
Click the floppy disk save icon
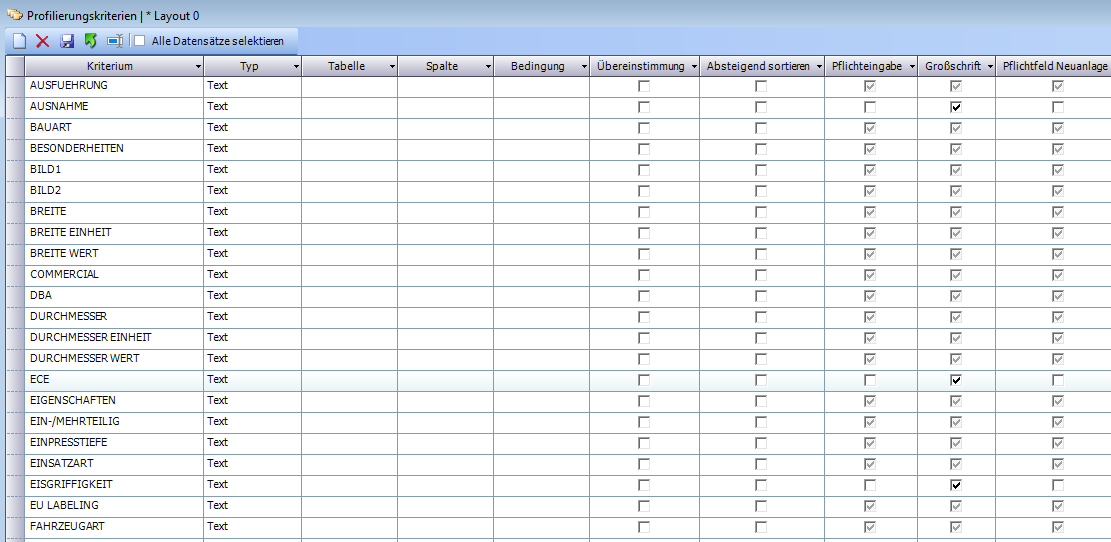click(67, 41)
